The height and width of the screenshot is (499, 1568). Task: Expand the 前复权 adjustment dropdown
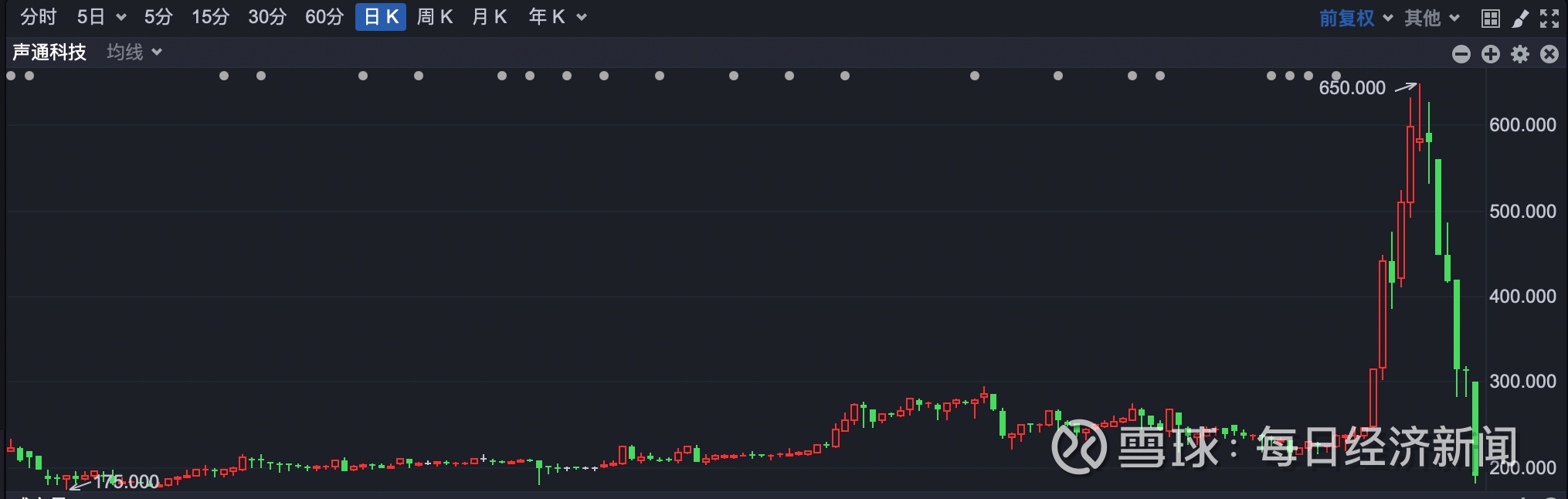[x=1356, y=18]
